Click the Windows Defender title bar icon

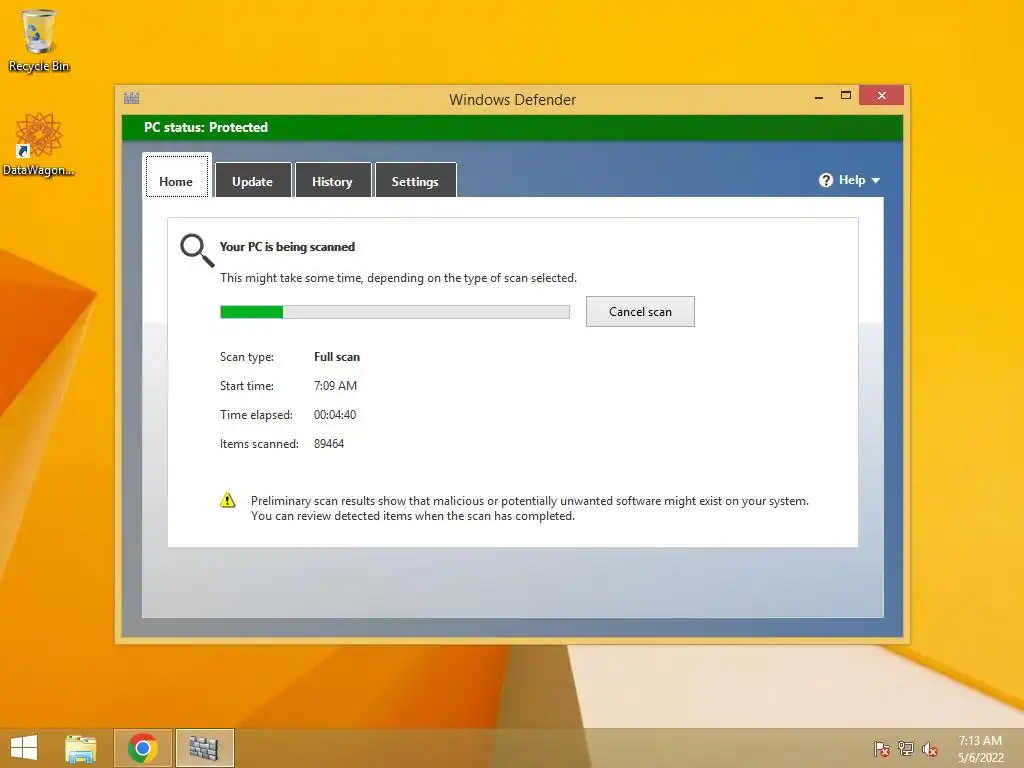pos(131,99)
